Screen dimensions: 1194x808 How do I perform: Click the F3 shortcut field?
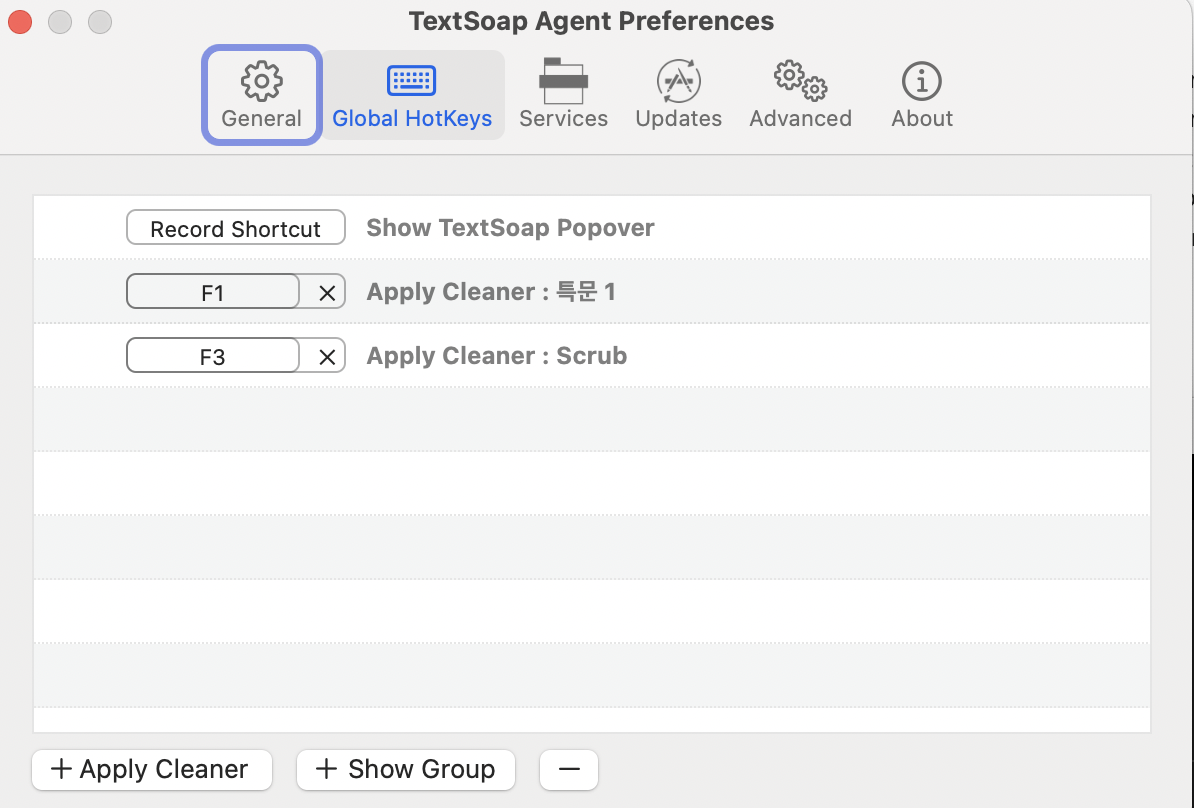(213, 357)
